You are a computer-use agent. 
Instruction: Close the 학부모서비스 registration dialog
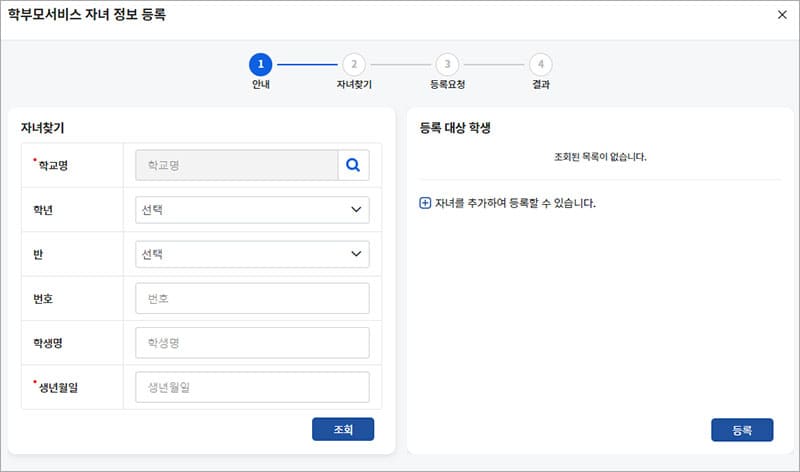(x=782, y=15)
